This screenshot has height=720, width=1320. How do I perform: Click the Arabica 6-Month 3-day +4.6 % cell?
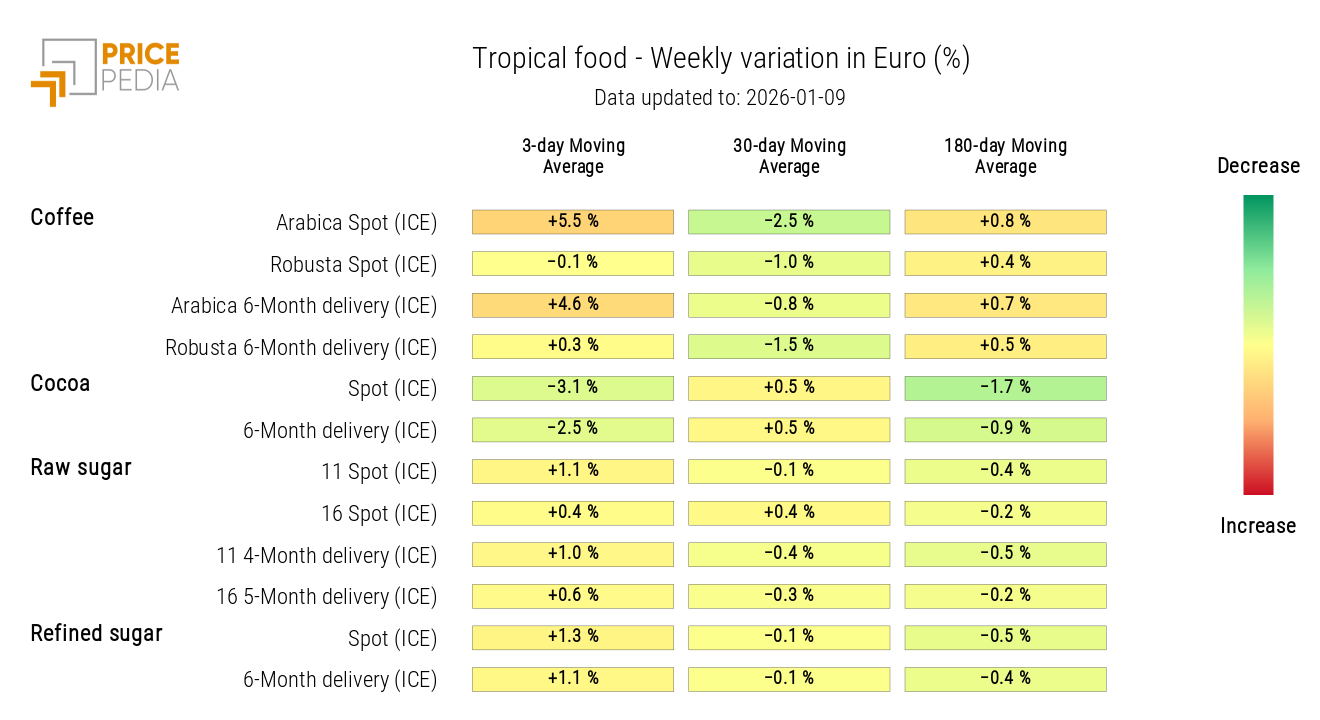point(572,304)
